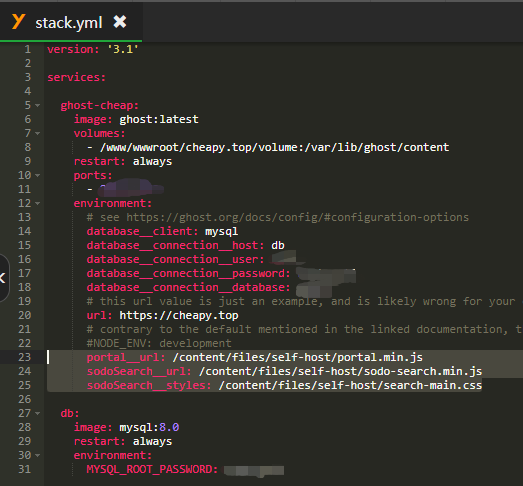Select the stack.yml file tab
The image size is (523, 486).
71,22
